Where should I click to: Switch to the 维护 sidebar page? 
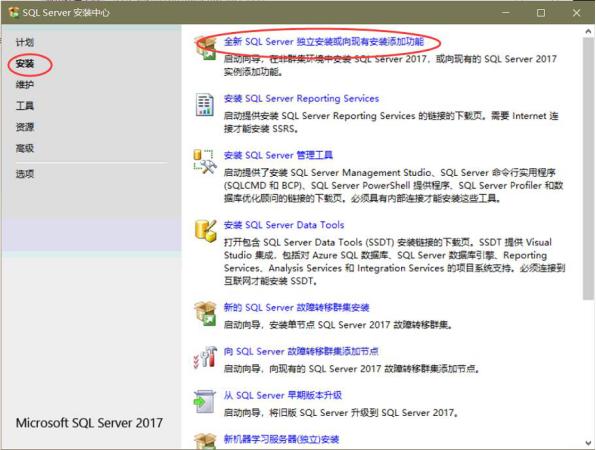click(x=25, y=84)
